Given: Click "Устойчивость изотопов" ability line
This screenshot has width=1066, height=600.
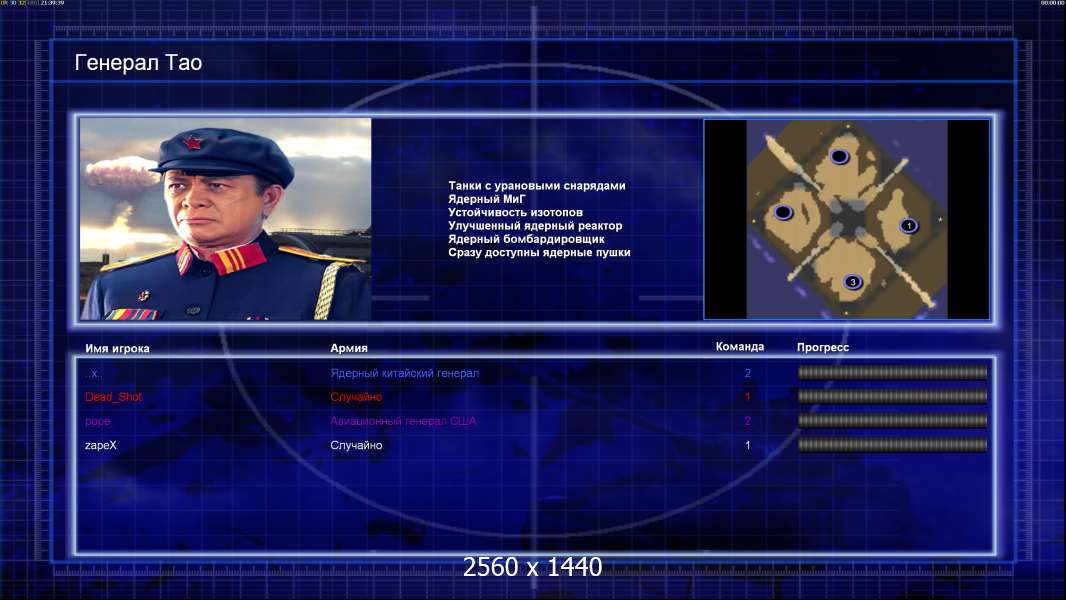Looking at the screenshot, I should pos(515,212).
